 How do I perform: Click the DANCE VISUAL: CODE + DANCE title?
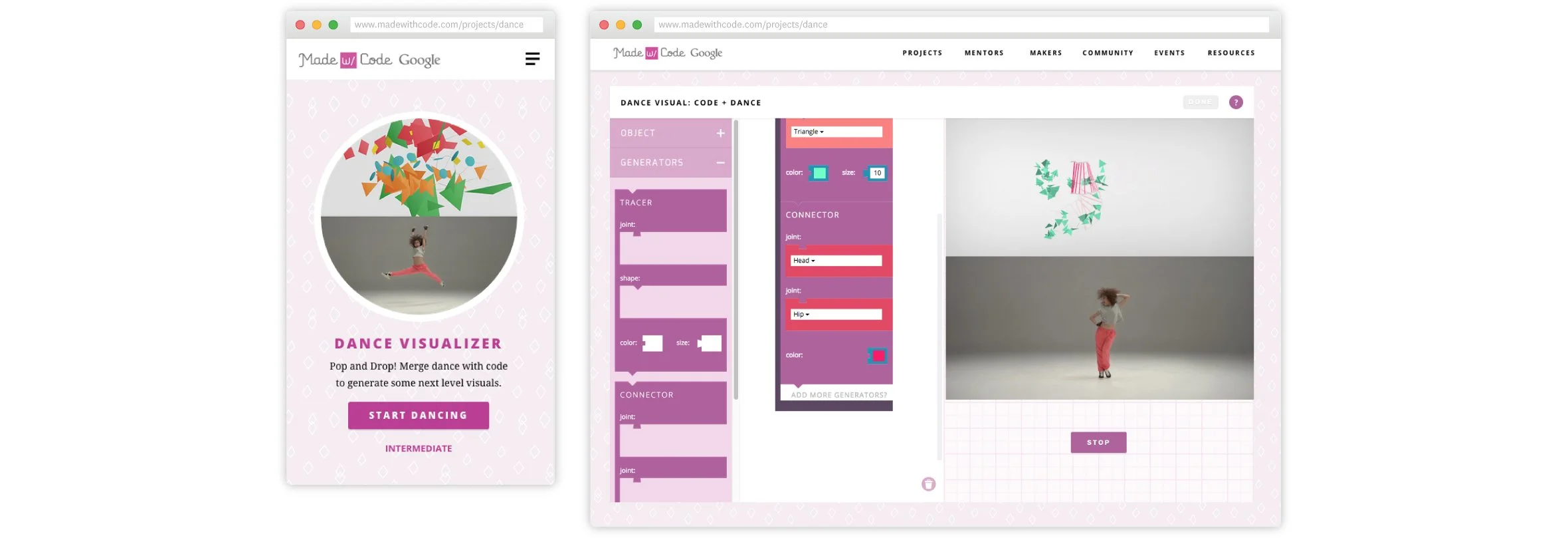(691, 103)
